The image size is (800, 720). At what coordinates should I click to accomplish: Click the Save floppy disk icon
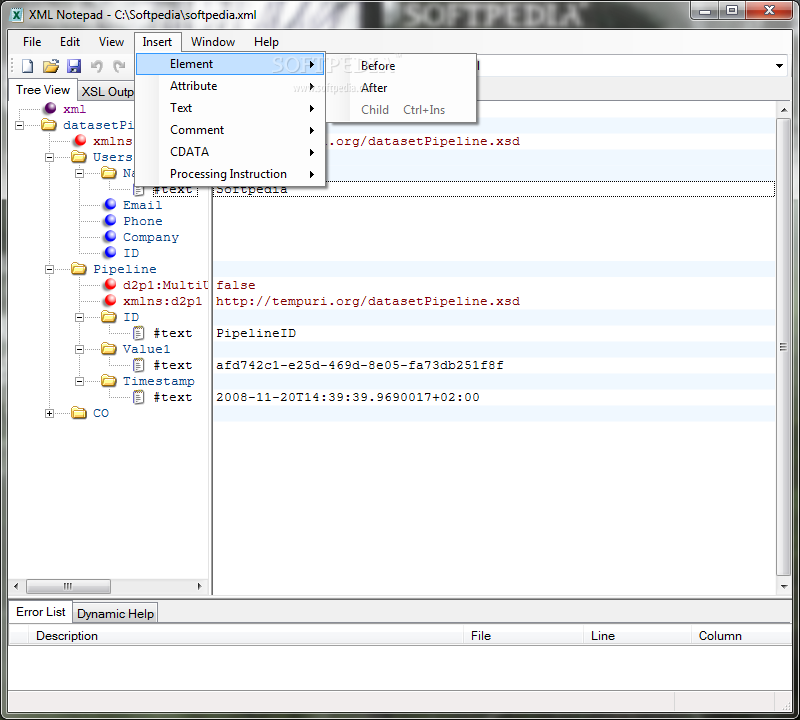coord(74,66)
